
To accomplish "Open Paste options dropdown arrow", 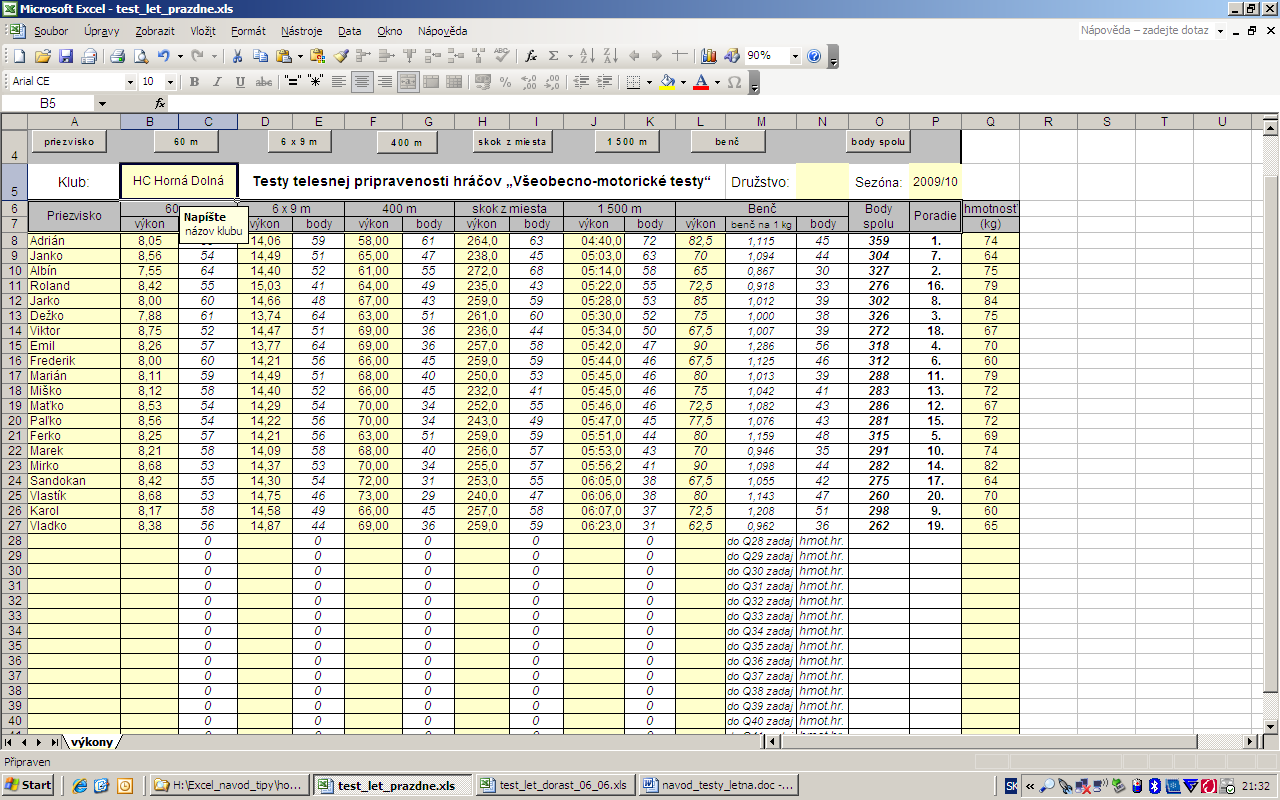I will [298, 56].
